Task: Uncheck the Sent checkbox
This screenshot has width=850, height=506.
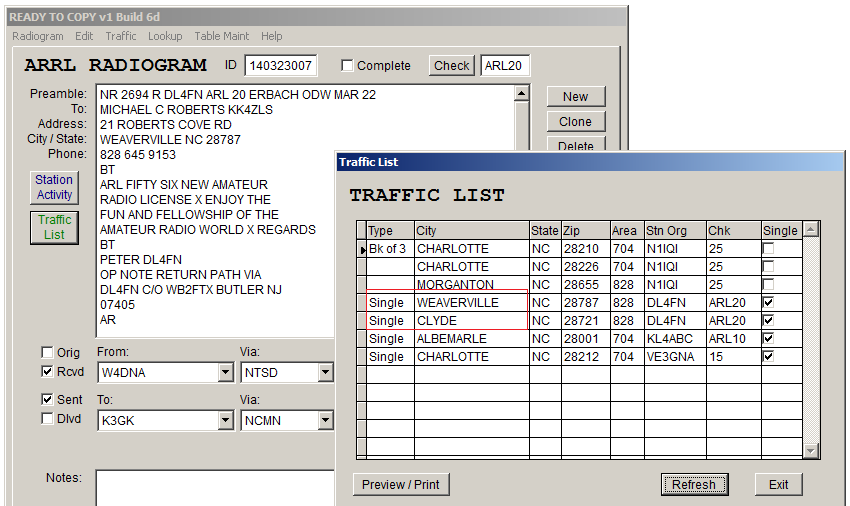Action: 47,399
